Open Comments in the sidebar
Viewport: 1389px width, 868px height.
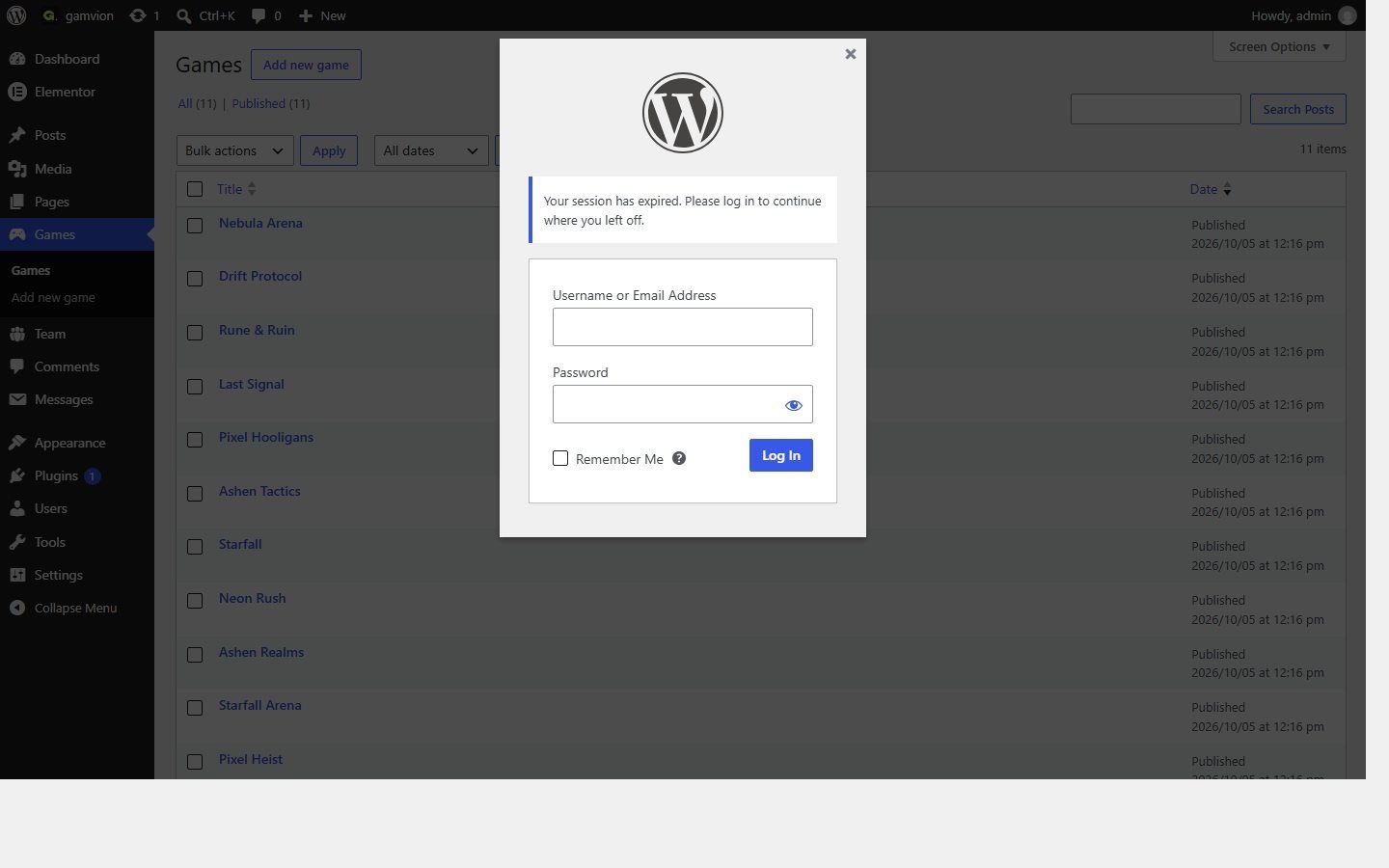click(77, 366)
